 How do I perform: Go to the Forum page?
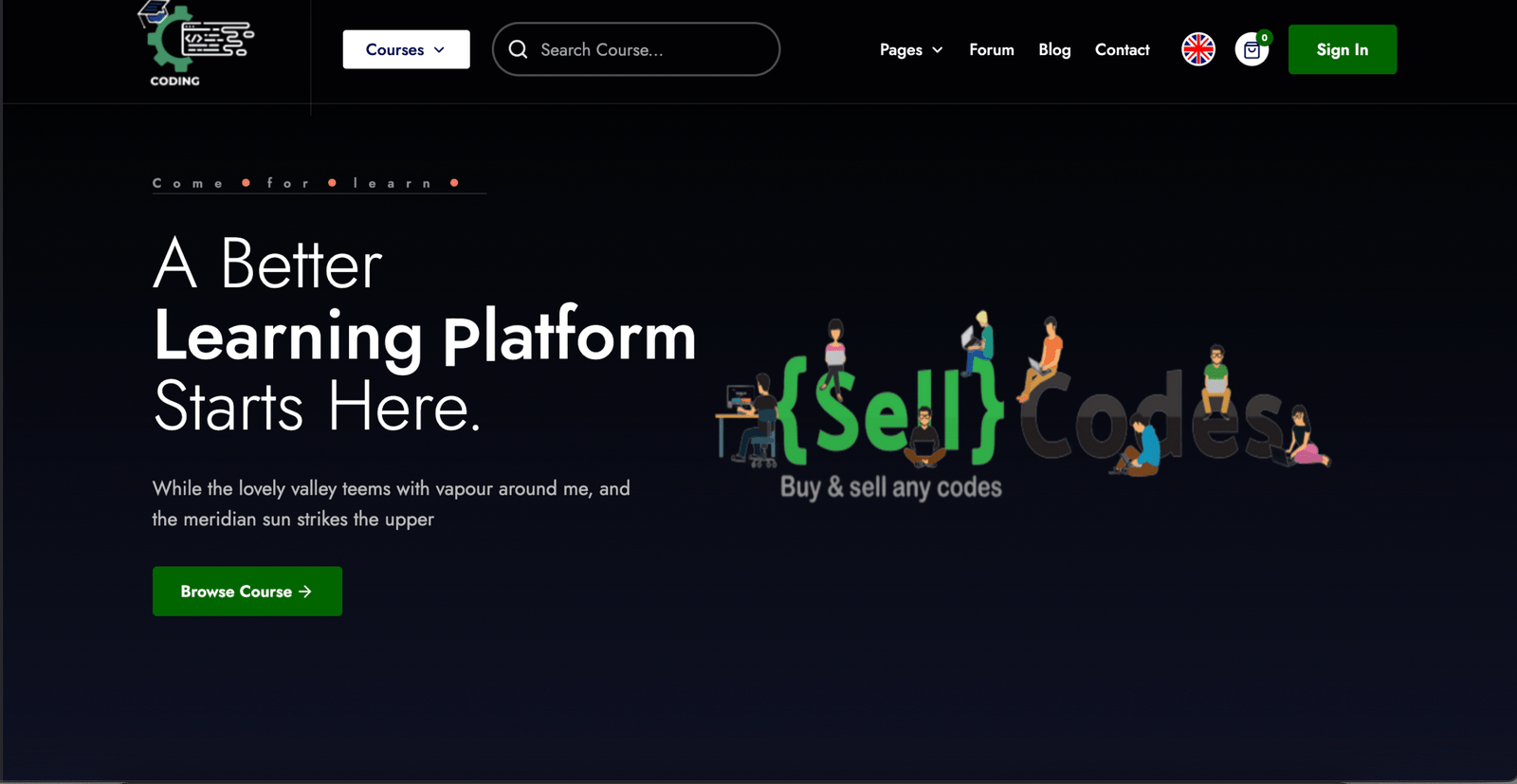992,49
